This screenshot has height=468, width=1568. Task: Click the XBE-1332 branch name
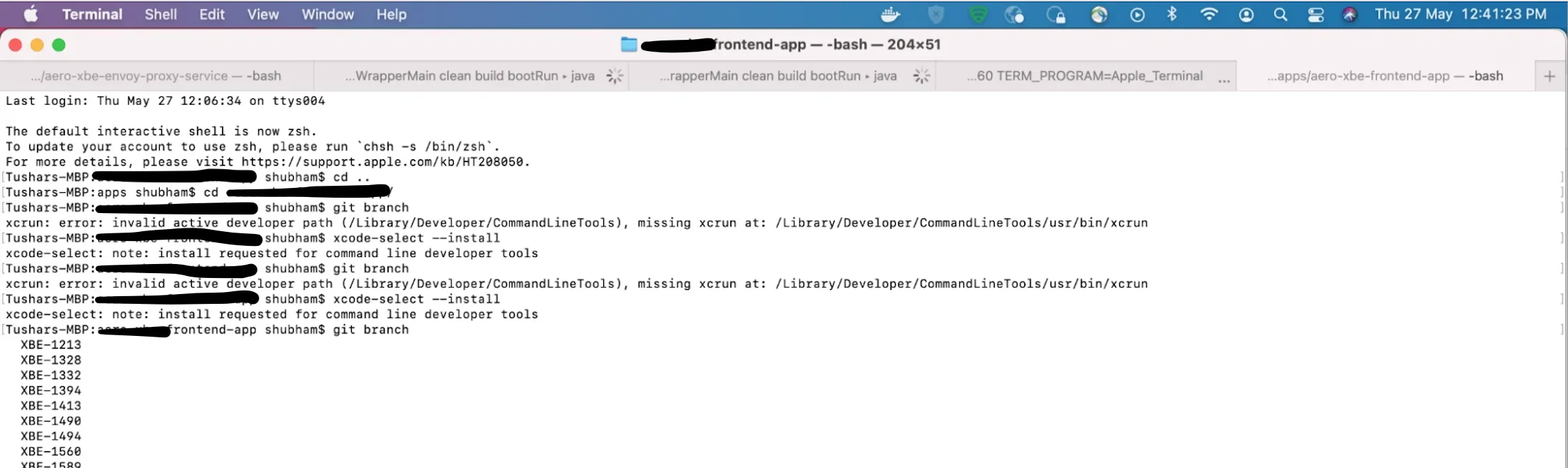click(51, 375)
